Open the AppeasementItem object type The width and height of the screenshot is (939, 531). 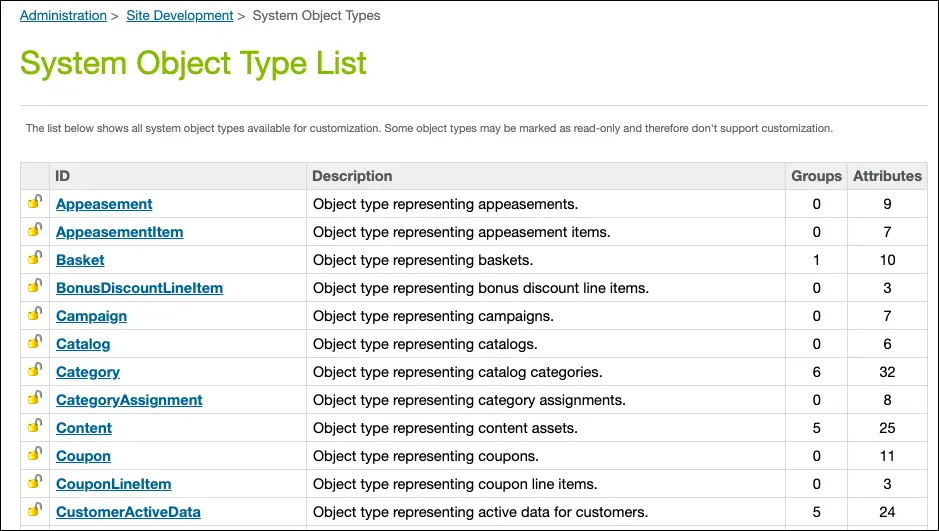[x=120, y=232]
